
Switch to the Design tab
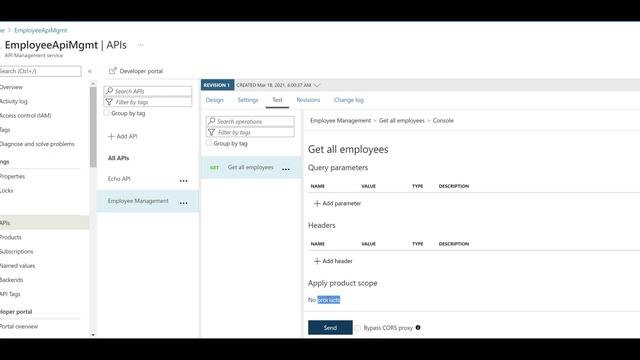click(215, 100)
